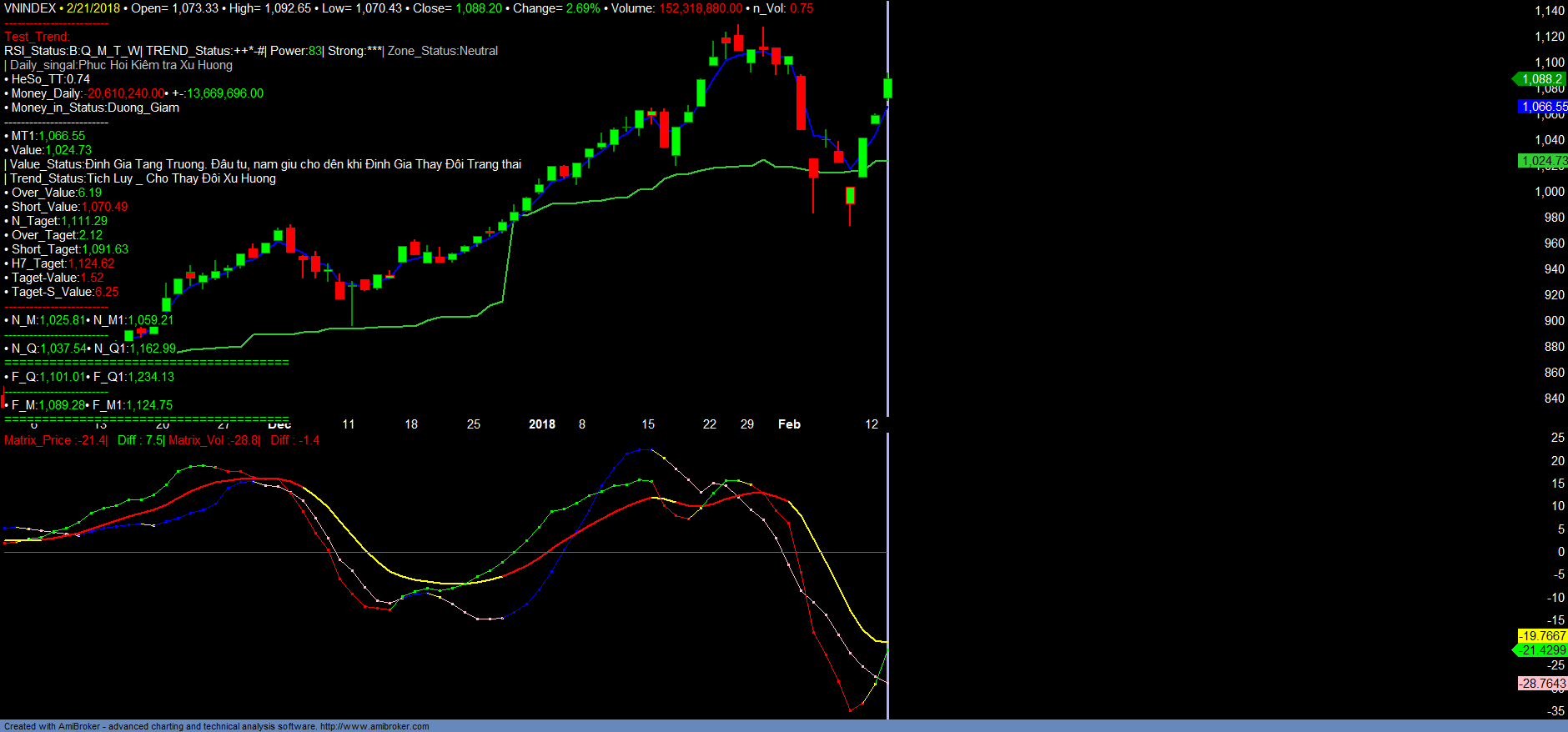Click the Feb month marker on date axis
Viewport: 1568px width, 732px height.
click(x=789, y=424)
